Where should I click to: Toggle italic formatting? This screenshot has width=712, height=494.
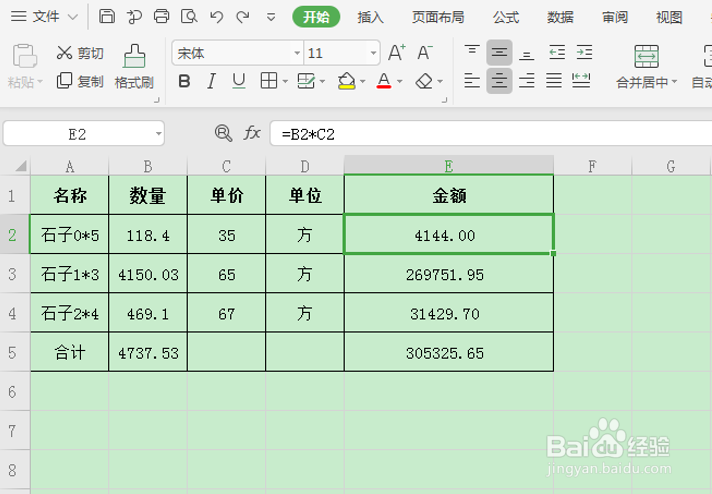[x=211, y=81]
